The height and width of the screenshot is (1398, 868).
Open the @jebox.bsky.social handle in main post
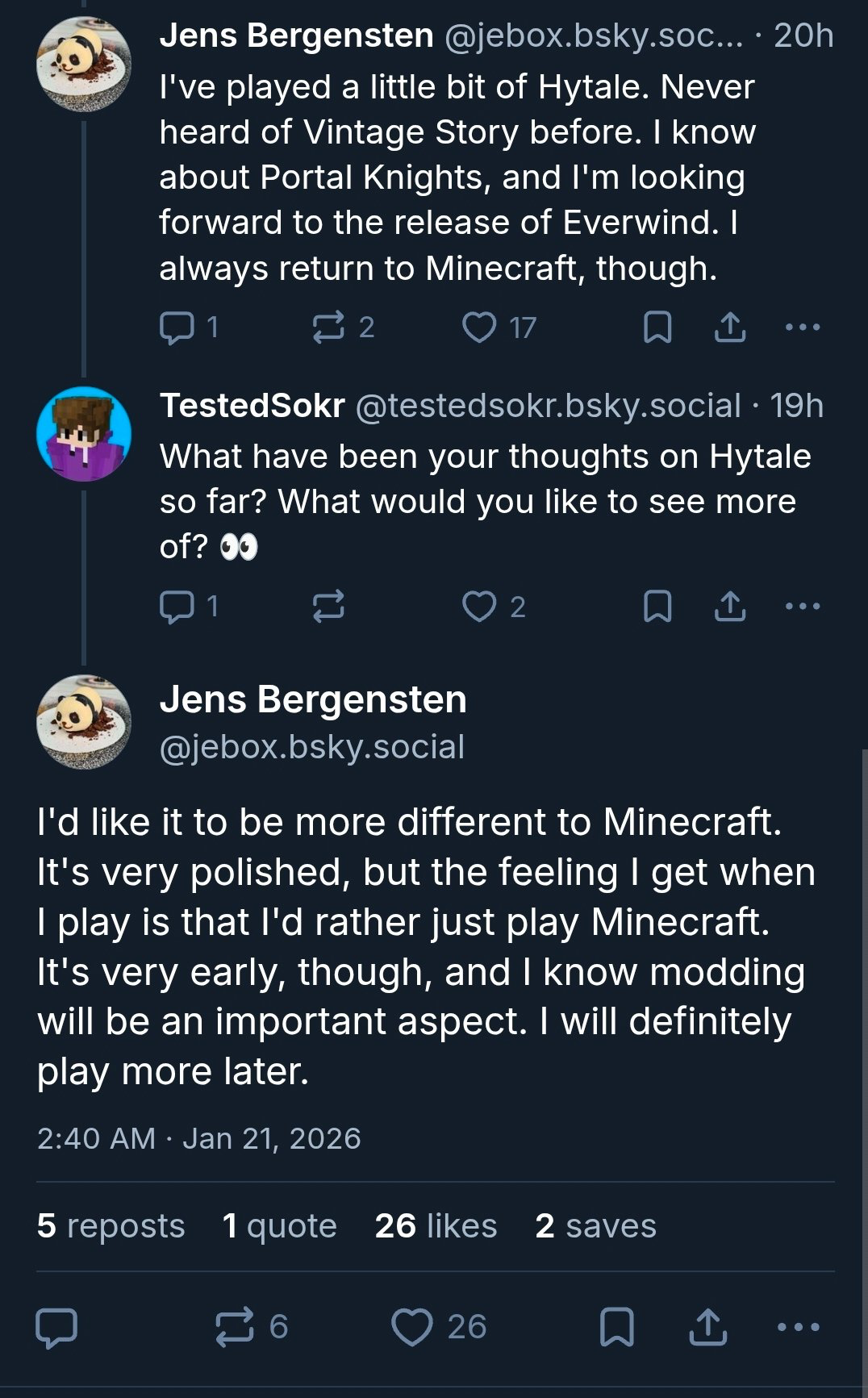[x=312, y=747]
